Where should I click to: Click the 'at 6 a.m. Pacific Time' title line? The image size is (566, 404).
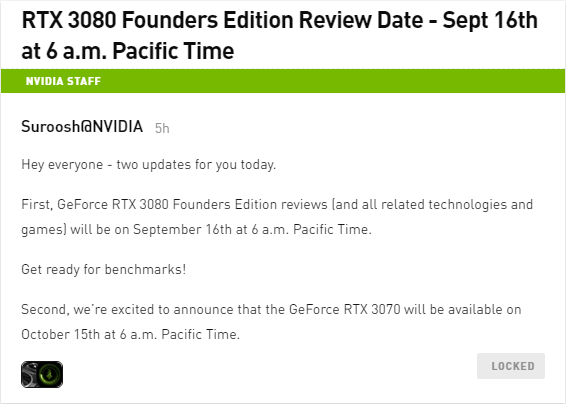[128, 51]
